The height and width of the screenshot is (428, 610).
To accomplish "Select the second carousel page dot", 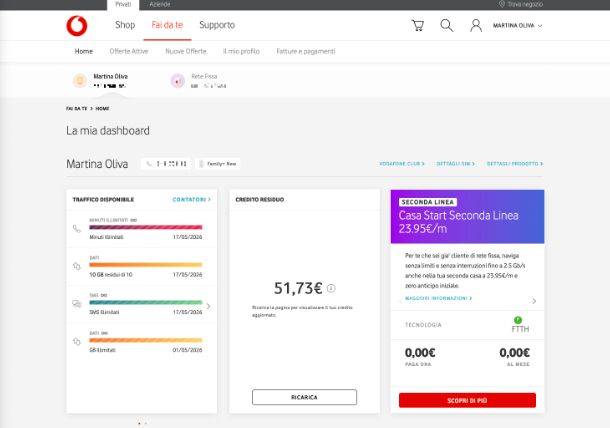I will (x=145, y=423).
